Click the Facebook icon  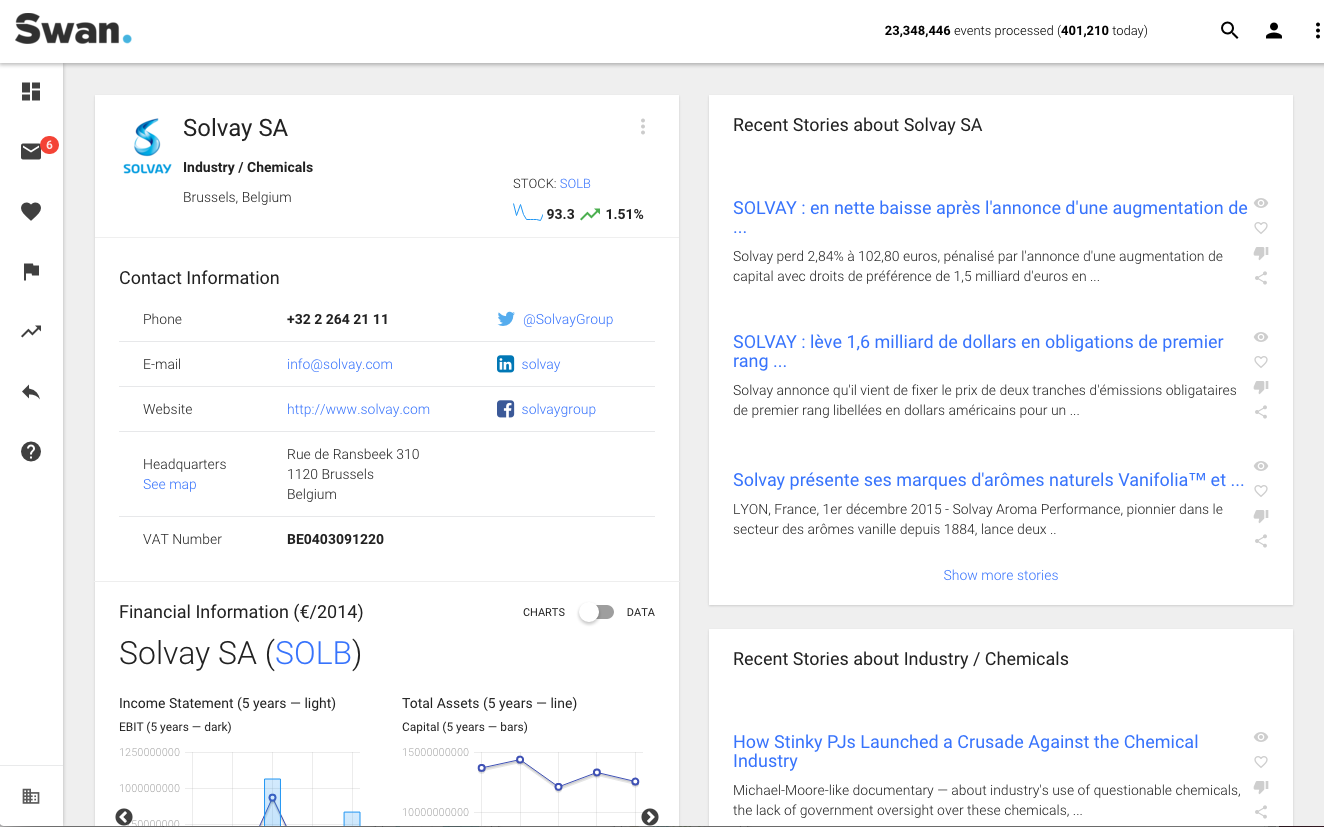(x=506, y=409)
